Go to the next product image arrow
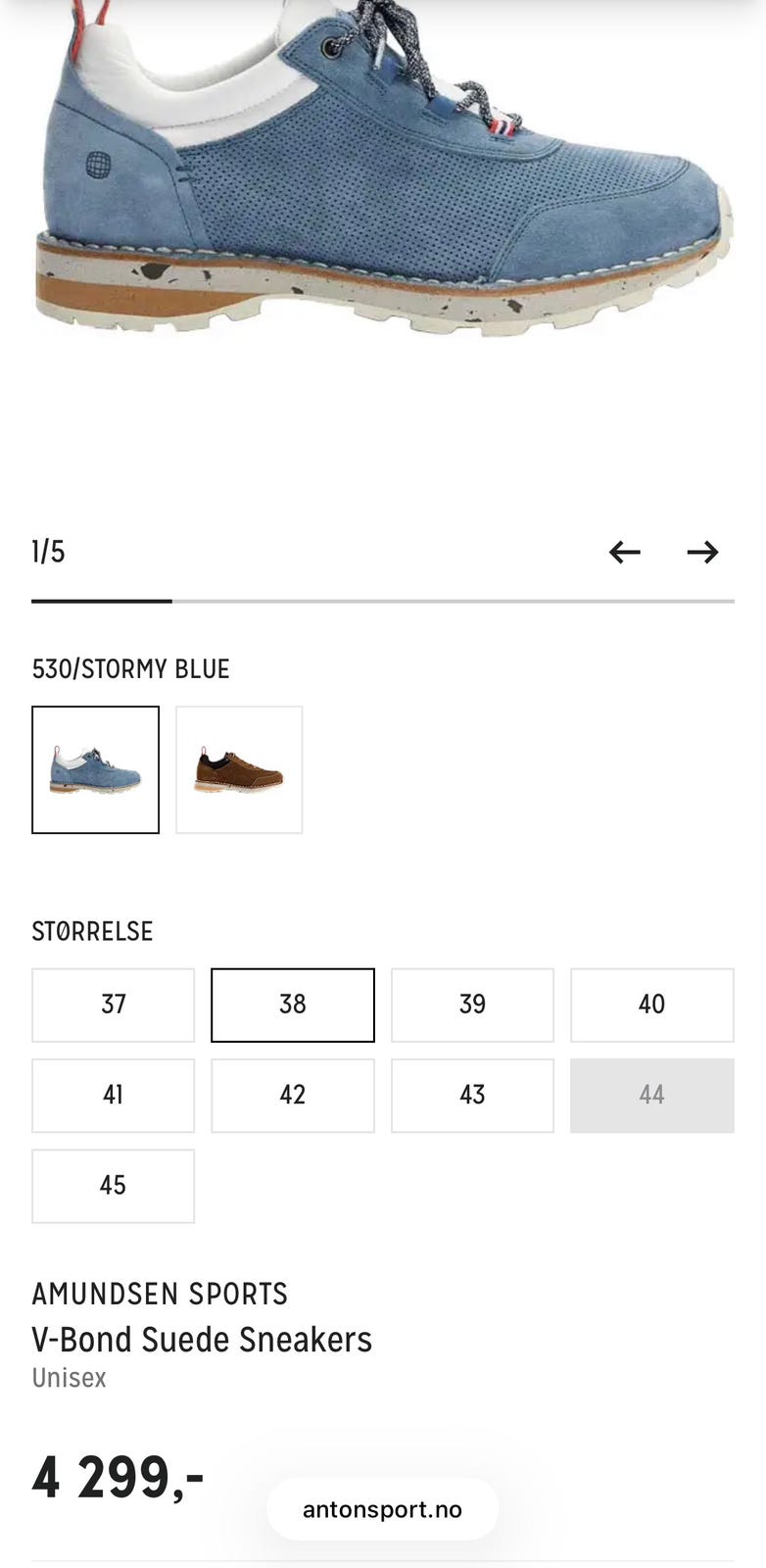 [x=702, y=552]
